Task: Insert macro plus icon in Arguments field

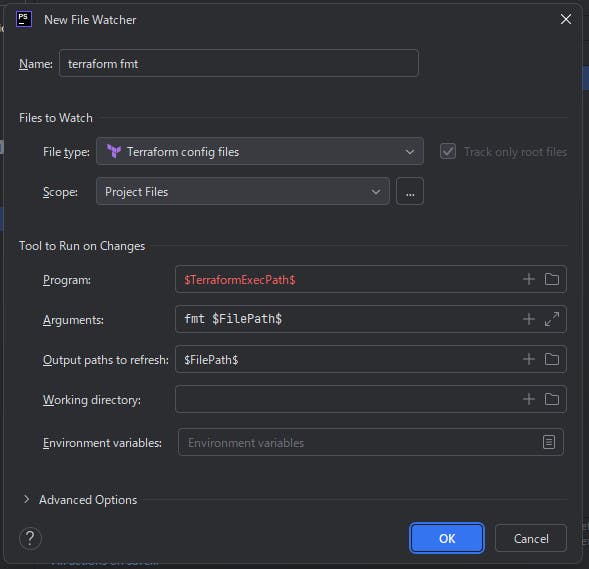Action: [x=529, y=319]
